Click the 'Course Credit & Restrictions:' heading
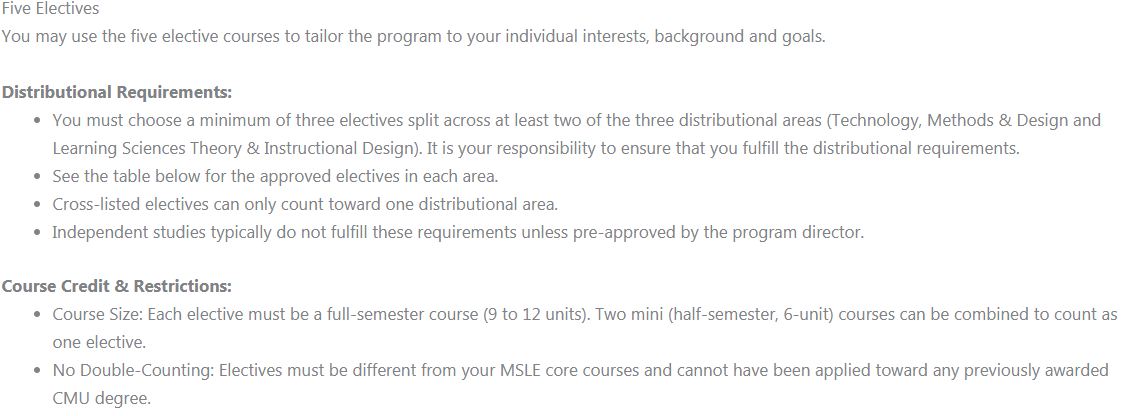The width and height of the screenshot is (1135, 416). point(117,286)
